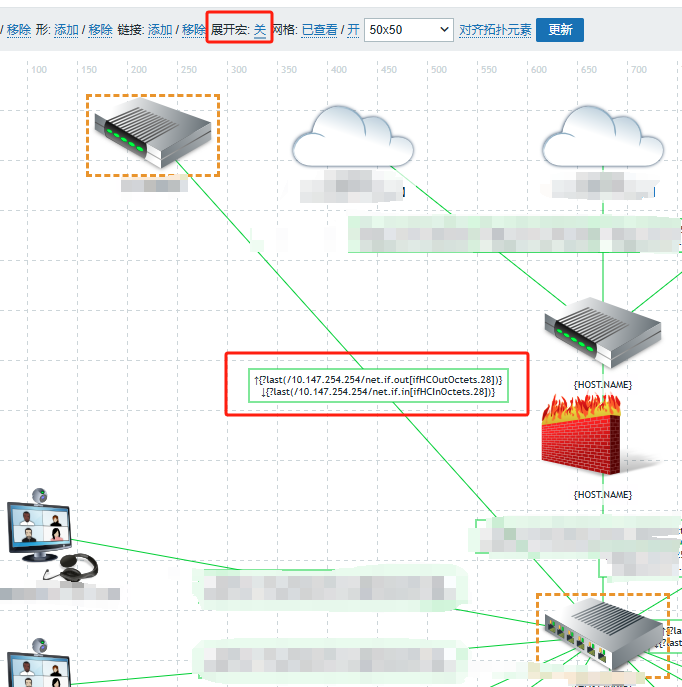The image size is (682, 687).
Task: Click 移除 after 形 to remove shape
Action: point(100,30)
